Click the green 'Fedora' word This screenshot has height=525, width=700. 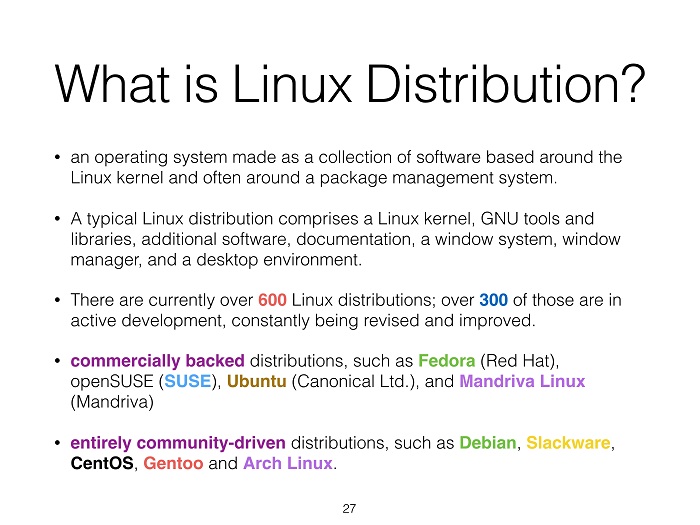[x=446, y=361]
